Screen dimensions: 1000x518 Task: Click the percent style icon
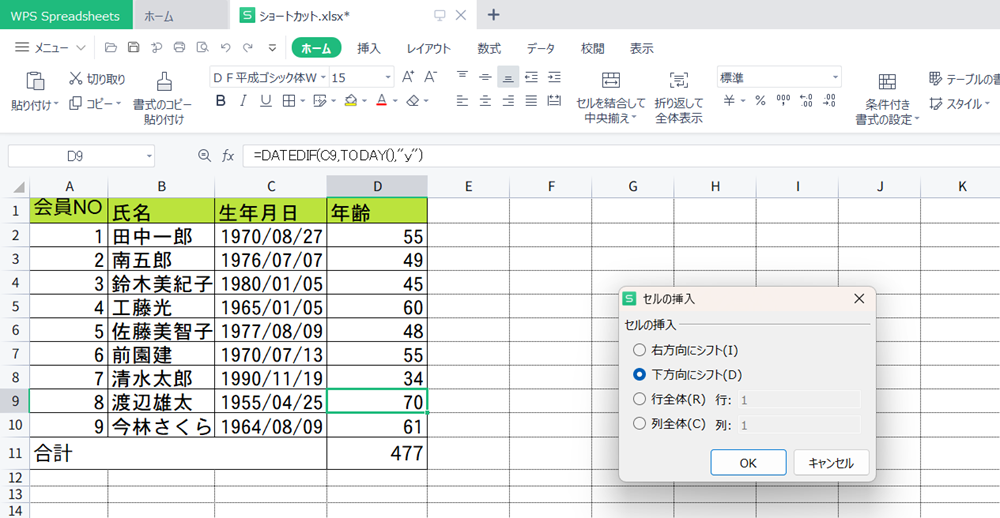click(760, 101)
